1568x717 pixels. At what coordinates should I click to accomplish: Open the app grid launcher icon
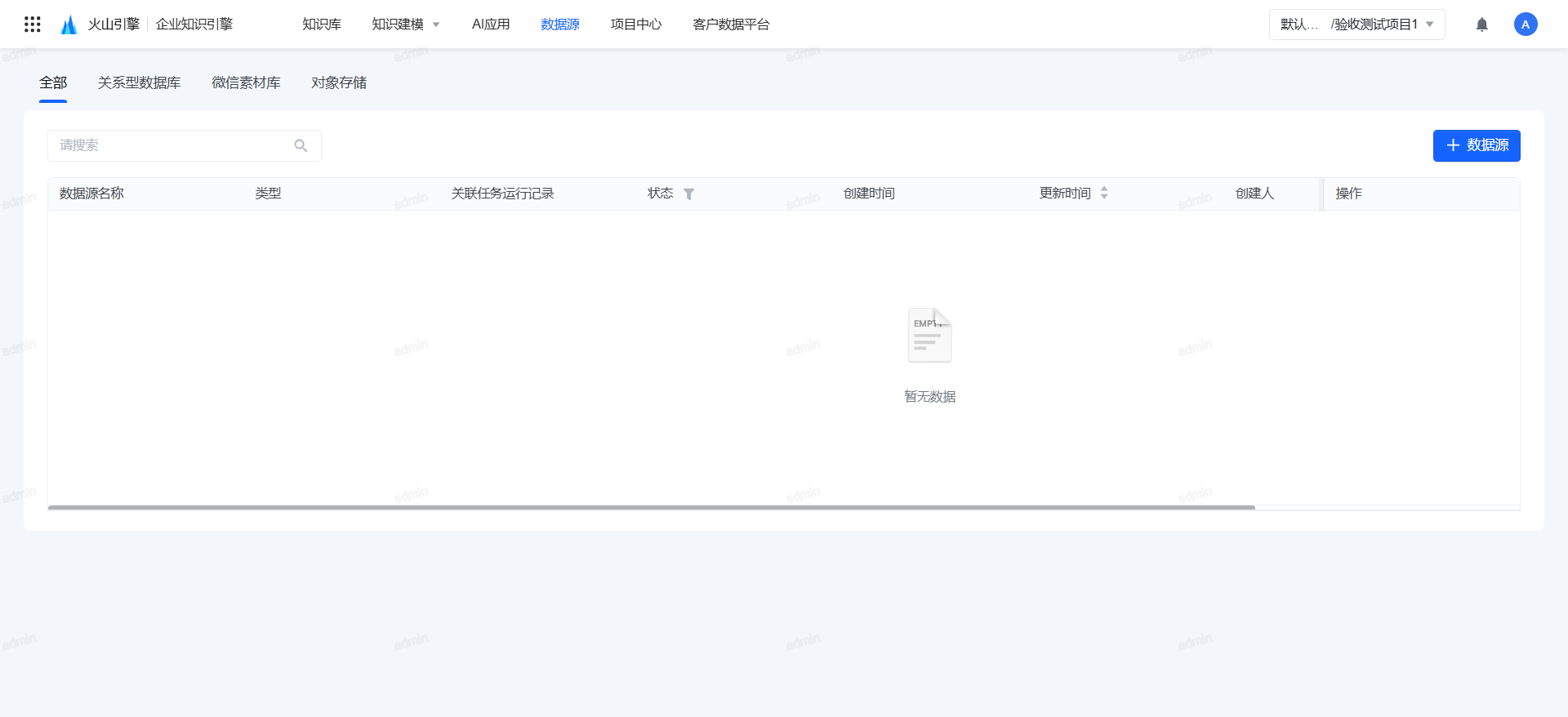33,24
